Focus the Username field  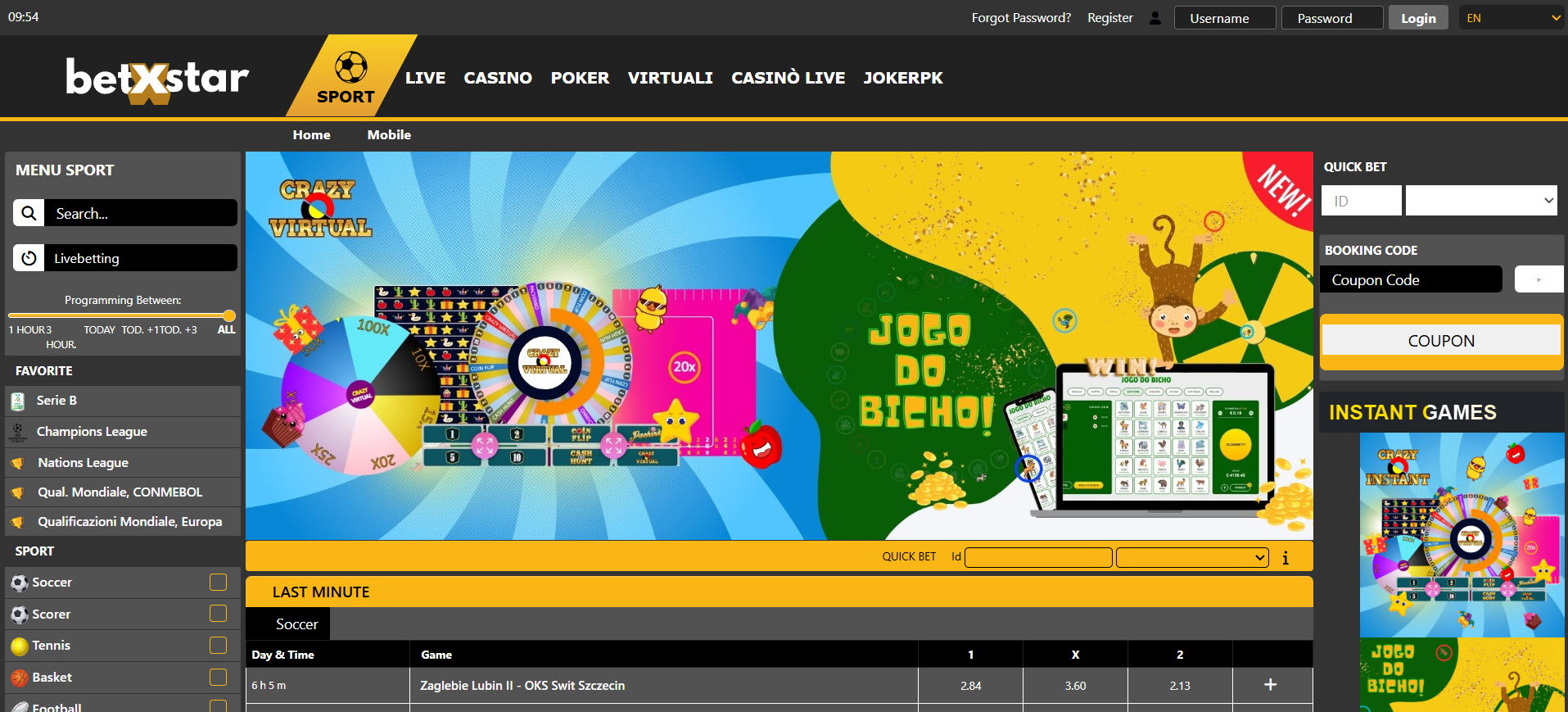(x=1225, y=18)
